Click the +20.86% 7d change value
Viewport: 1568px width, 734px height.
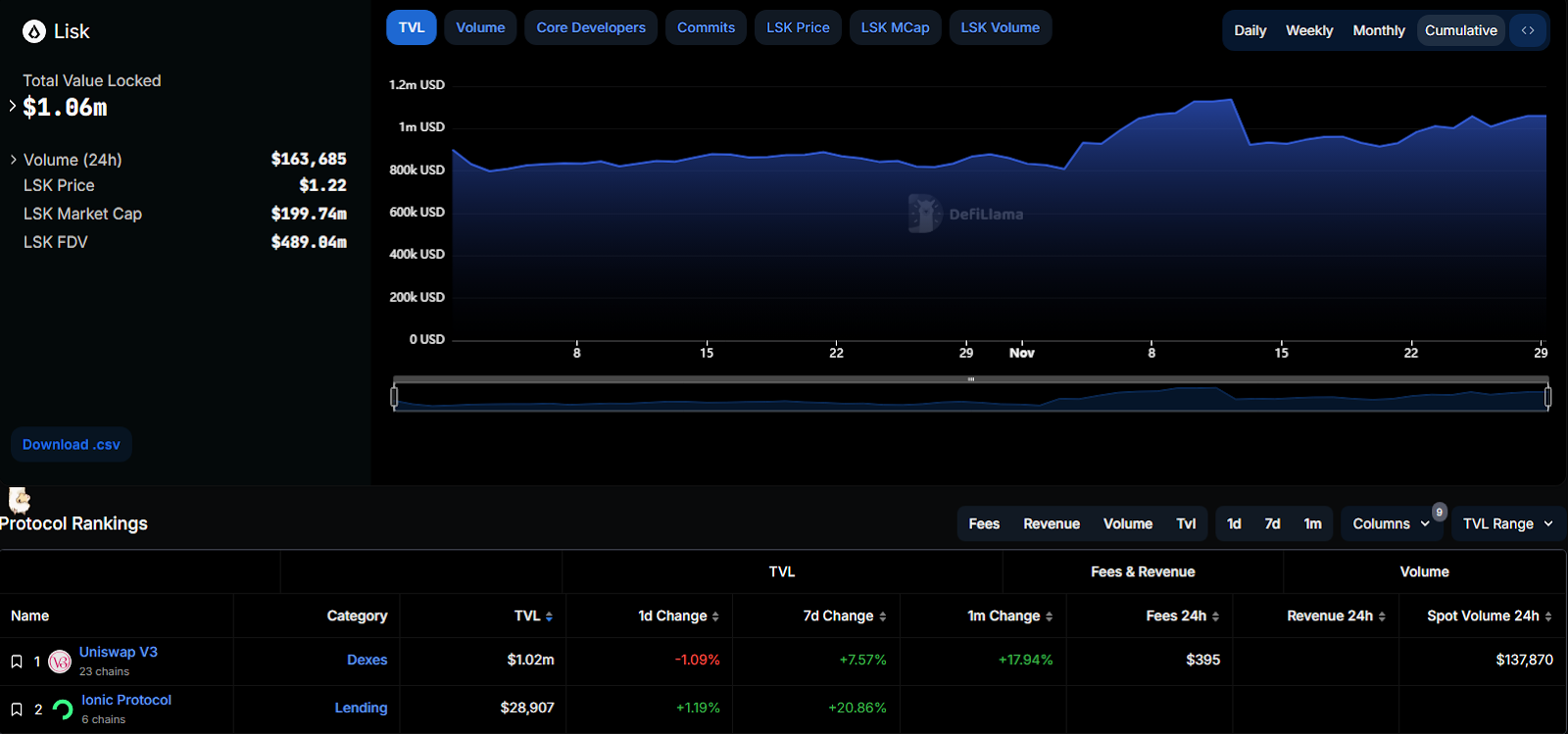pos(857,709)
